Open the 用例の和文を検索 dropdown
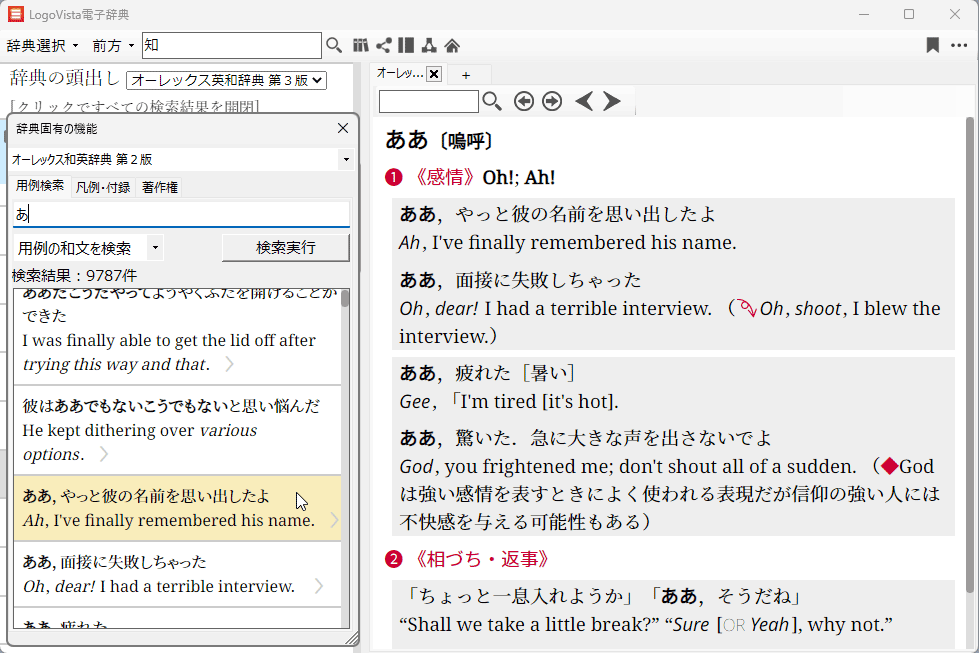The image size is (979, 653). pos(88,248)
